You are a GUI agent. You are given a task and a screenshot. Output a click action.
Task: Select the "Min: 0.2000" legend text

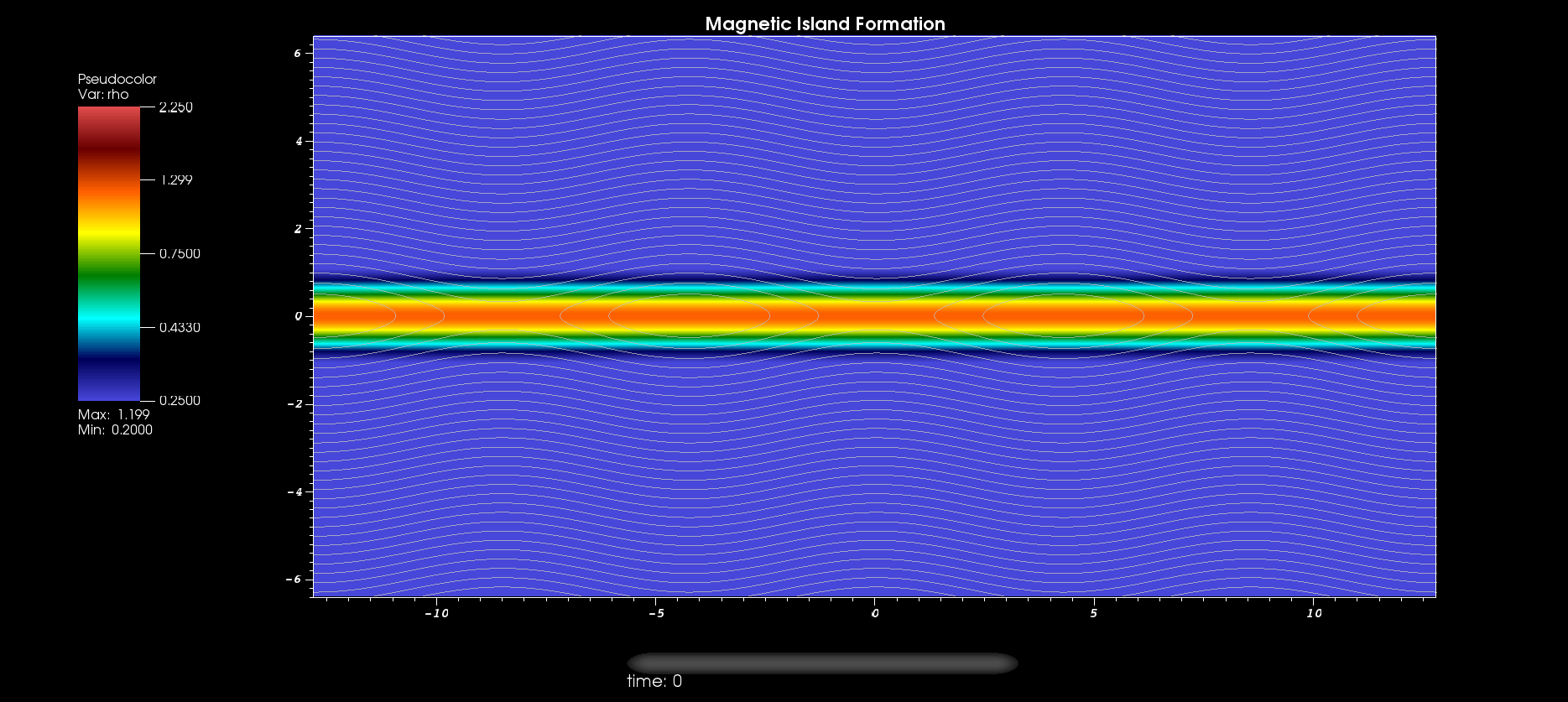coord(115,429)
